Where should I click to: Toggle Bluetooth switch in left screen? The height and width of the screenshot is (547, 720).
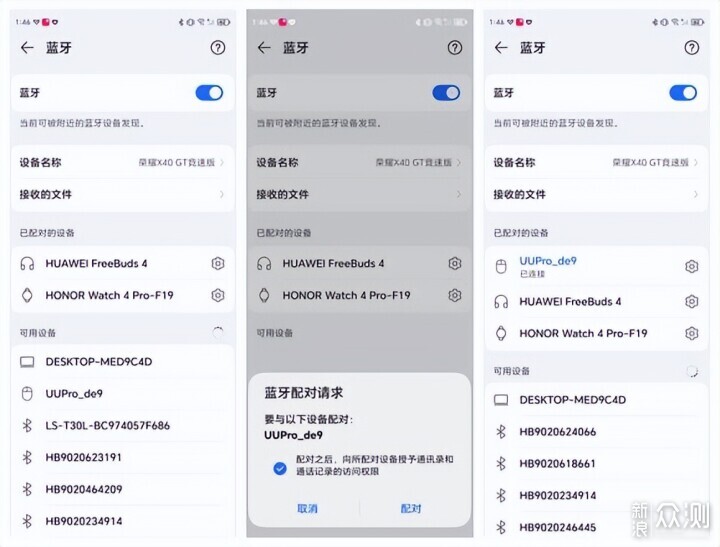pyautogui.click(x=209, y=93)
